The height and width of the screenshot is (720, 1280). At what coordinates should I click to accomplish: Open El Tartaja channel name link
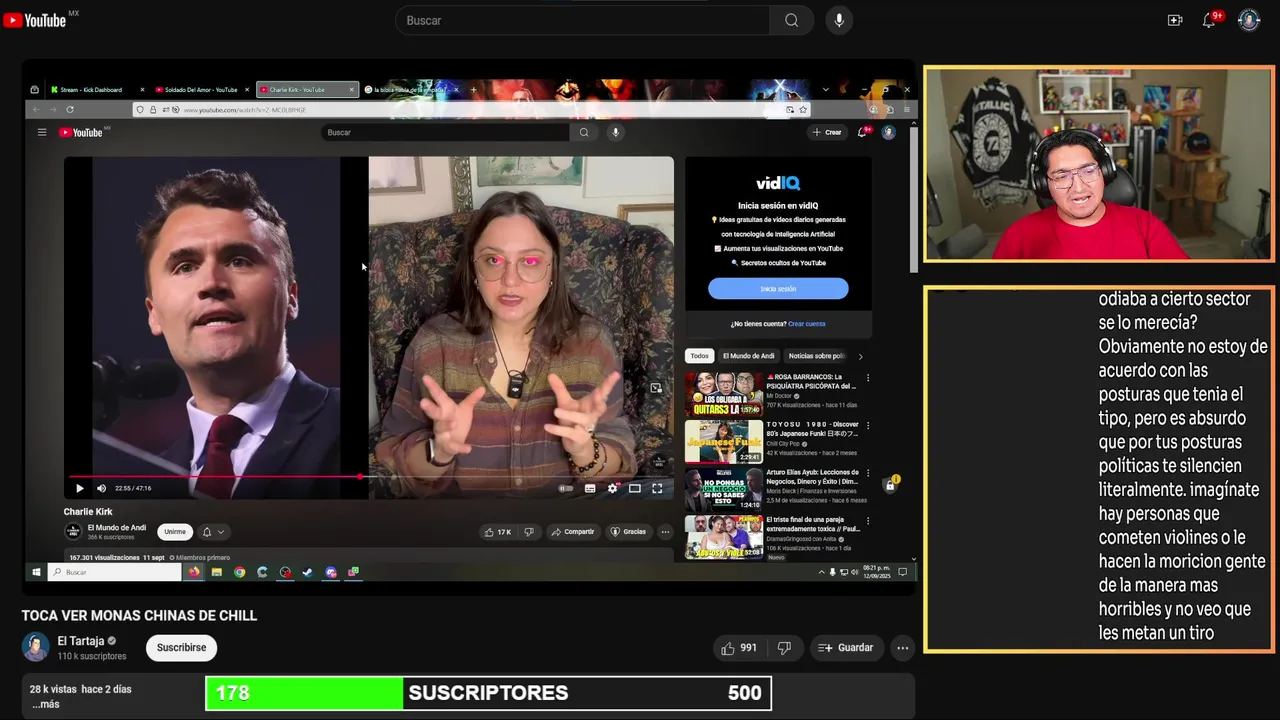click(81, 641)
